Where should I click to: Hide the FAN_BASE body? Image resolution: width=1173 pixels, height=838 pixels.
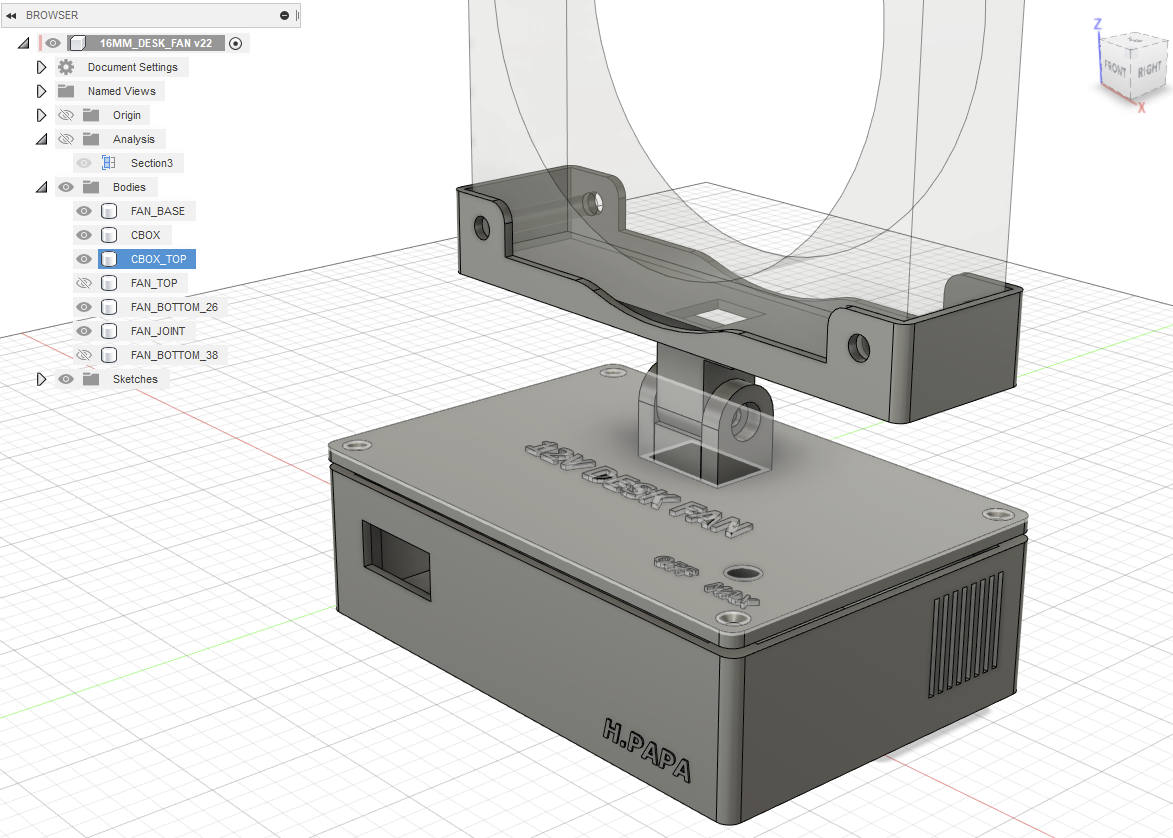tap(84, 211)
